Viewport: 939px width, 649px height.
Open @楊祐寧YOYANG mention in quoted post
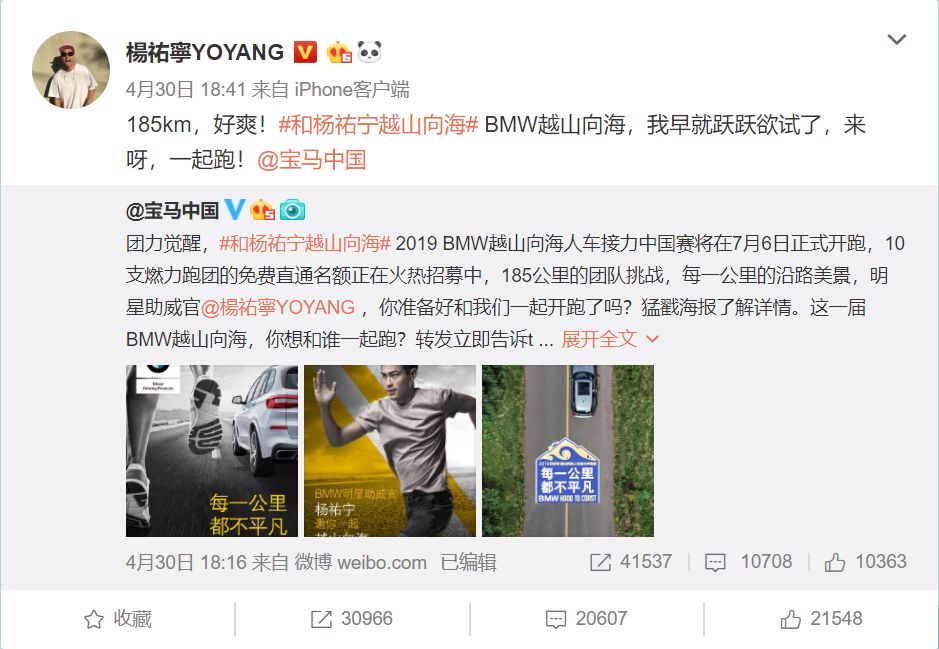point(278,307)
